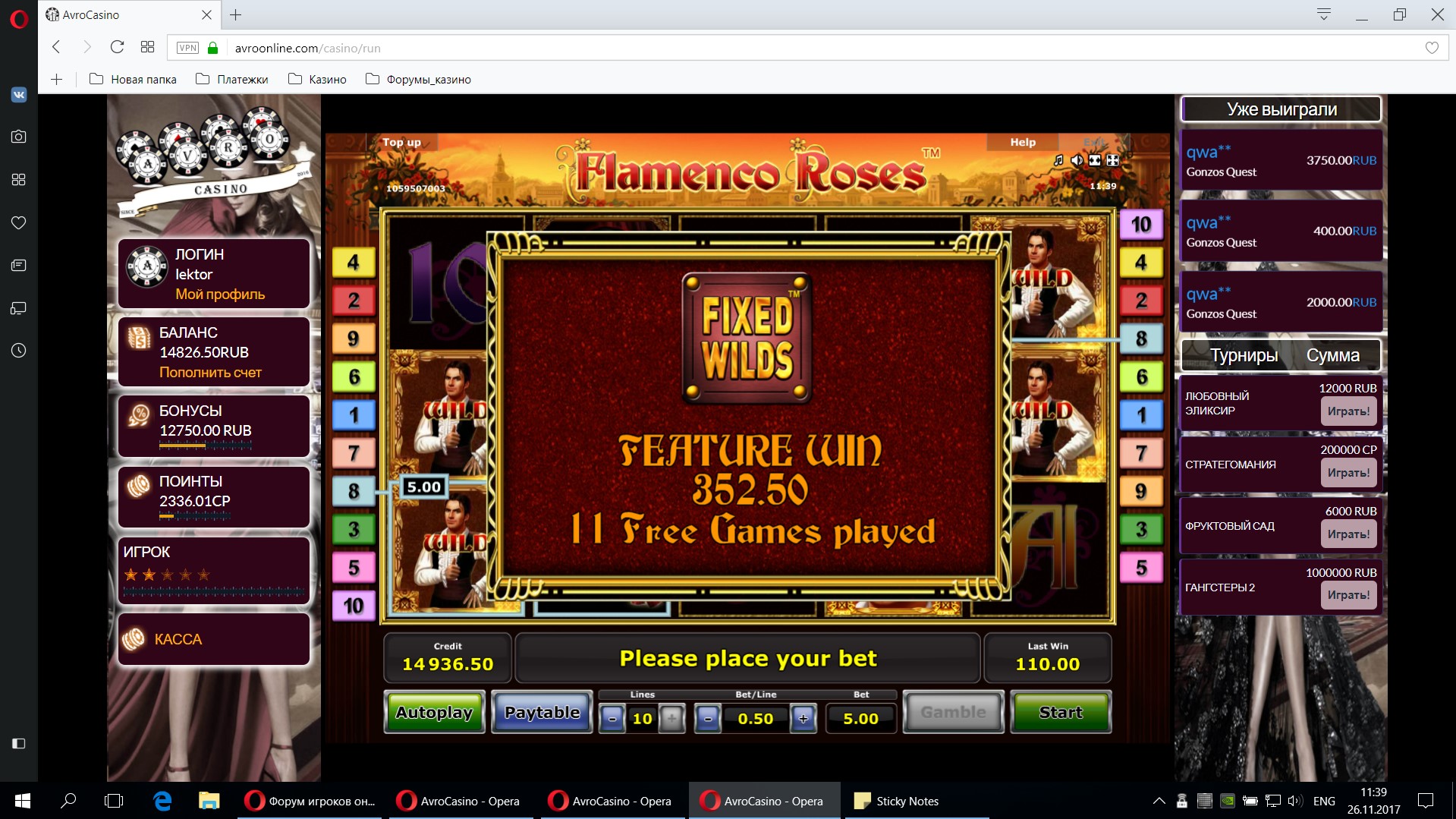Bookmark this page with heart icon
Screen dimensions: 1456x819
tap(1432, 48)
